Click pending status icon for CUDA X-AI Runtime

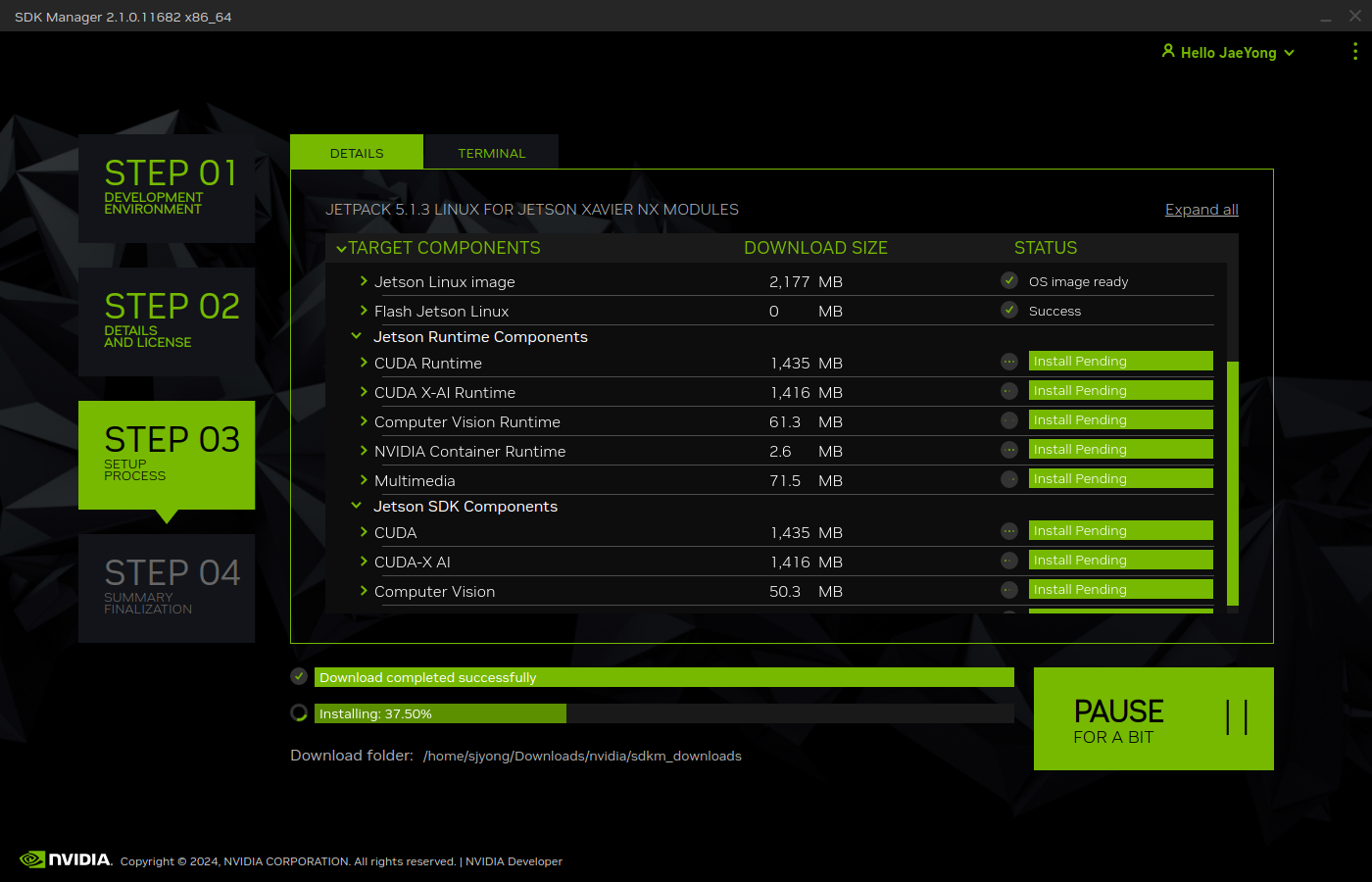(1009, 391)
